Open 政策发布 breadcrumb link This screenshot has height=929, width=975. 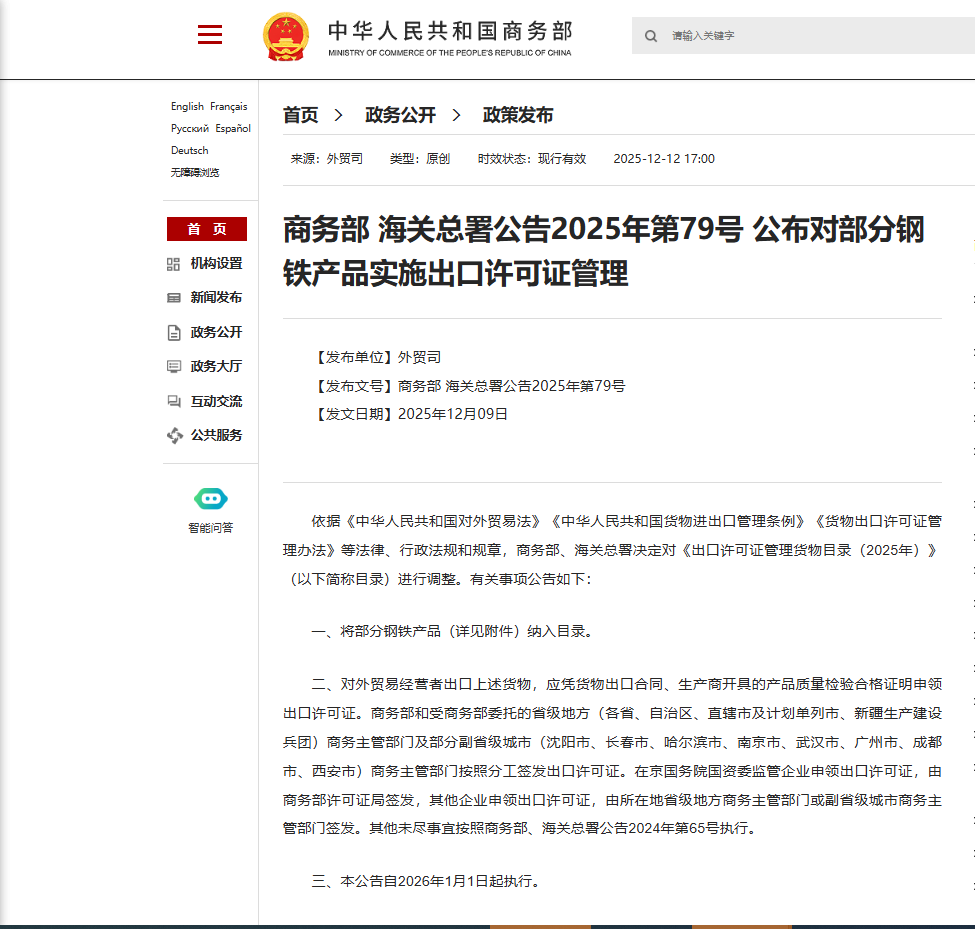pos(518,115)
